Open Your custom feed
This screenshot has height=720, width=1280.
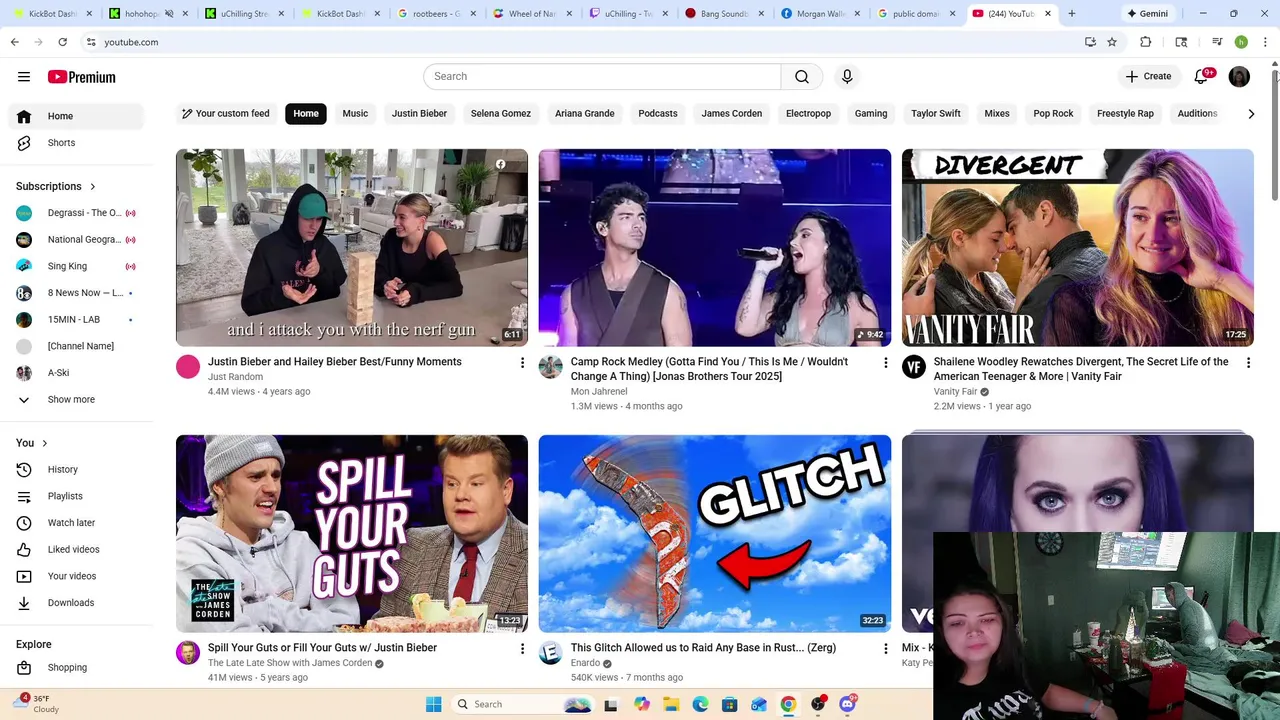225,114
